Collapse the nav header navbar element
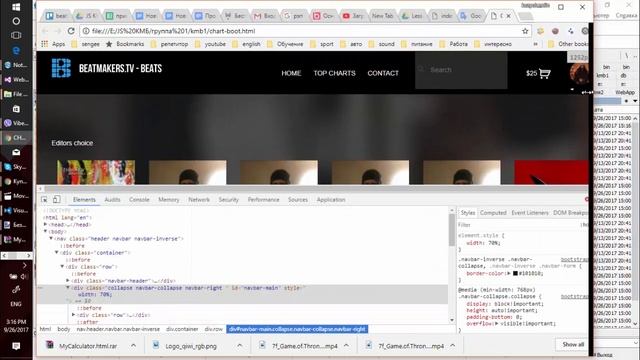The image size is (640, 360). (x=51, y=238)
